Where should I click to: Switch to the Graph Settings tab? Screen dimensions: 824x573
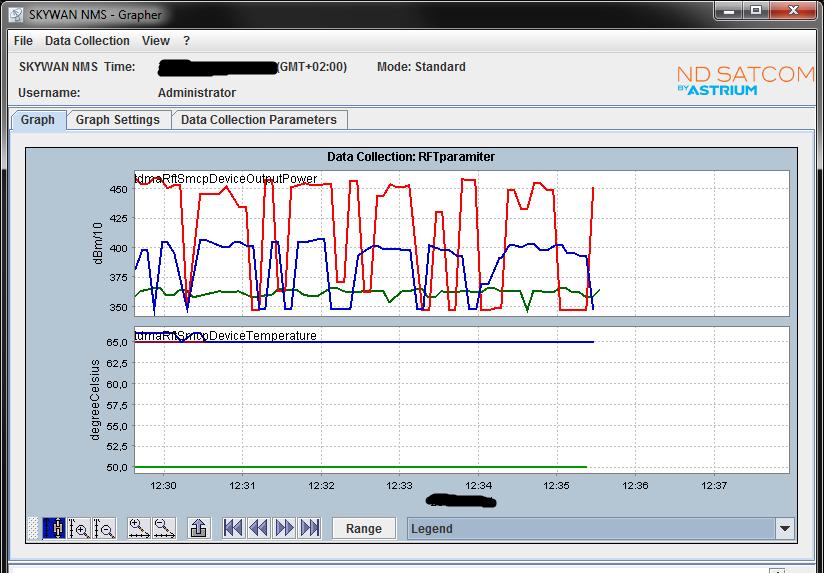point(118,120)
